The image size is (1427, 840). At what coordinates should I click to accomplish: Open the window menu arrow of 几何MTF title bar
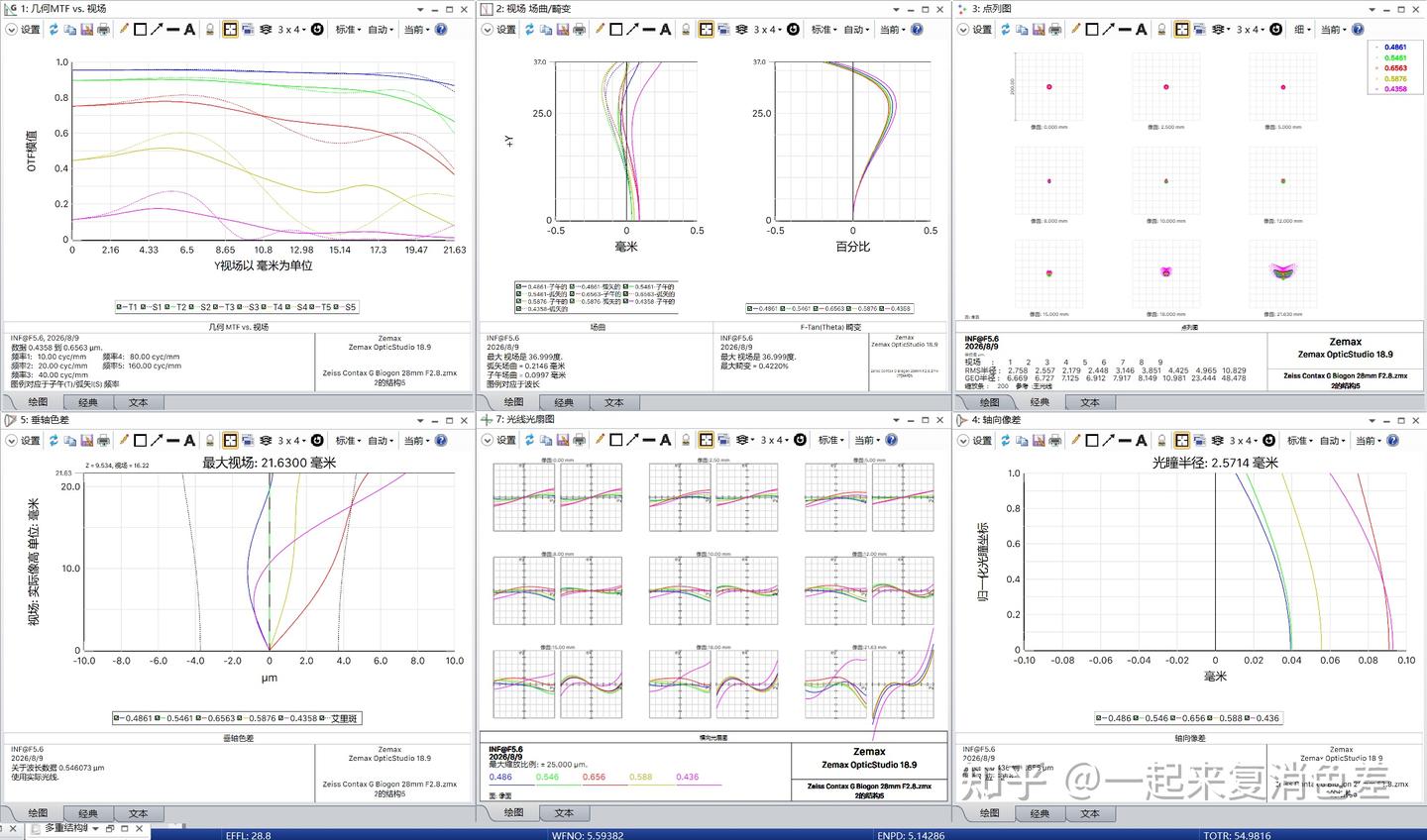pyautogui.click(x=421, y=9)
